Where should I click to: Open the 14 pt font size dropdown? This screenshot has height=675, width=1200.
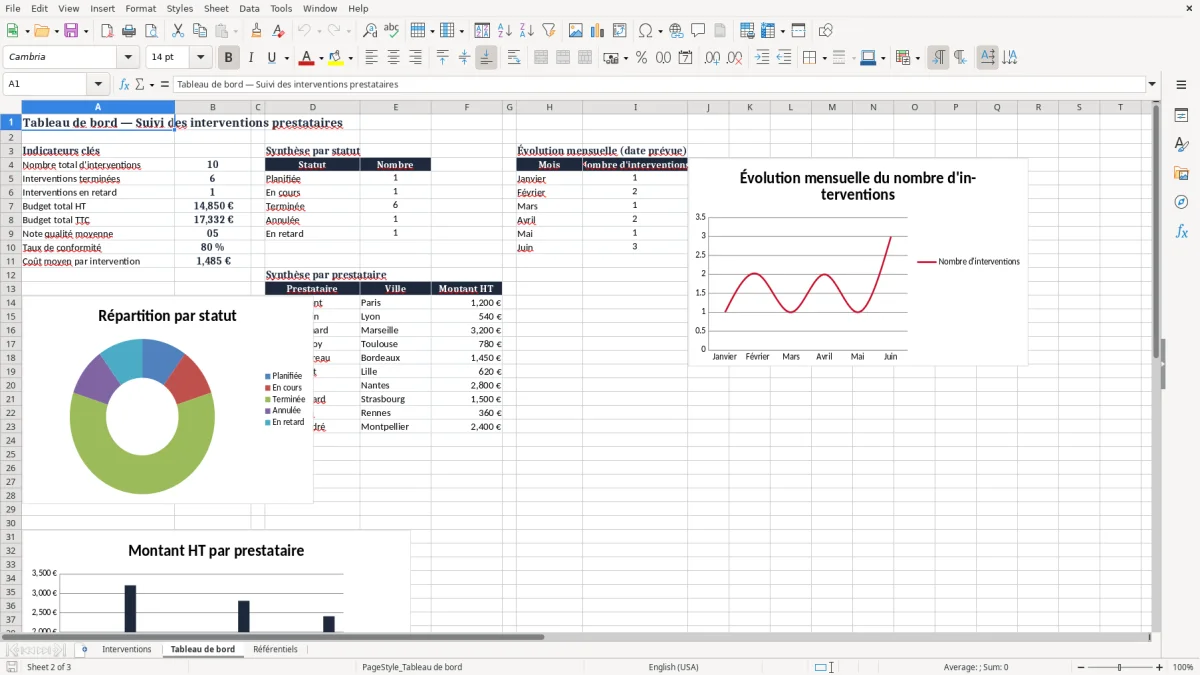200,57
